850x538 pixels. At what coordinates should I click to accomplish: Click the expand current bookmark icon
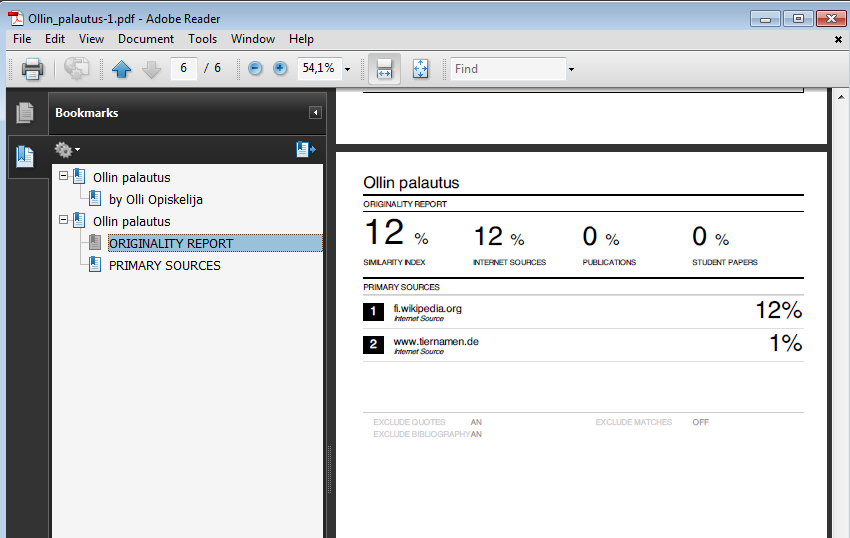click(306, 149)
